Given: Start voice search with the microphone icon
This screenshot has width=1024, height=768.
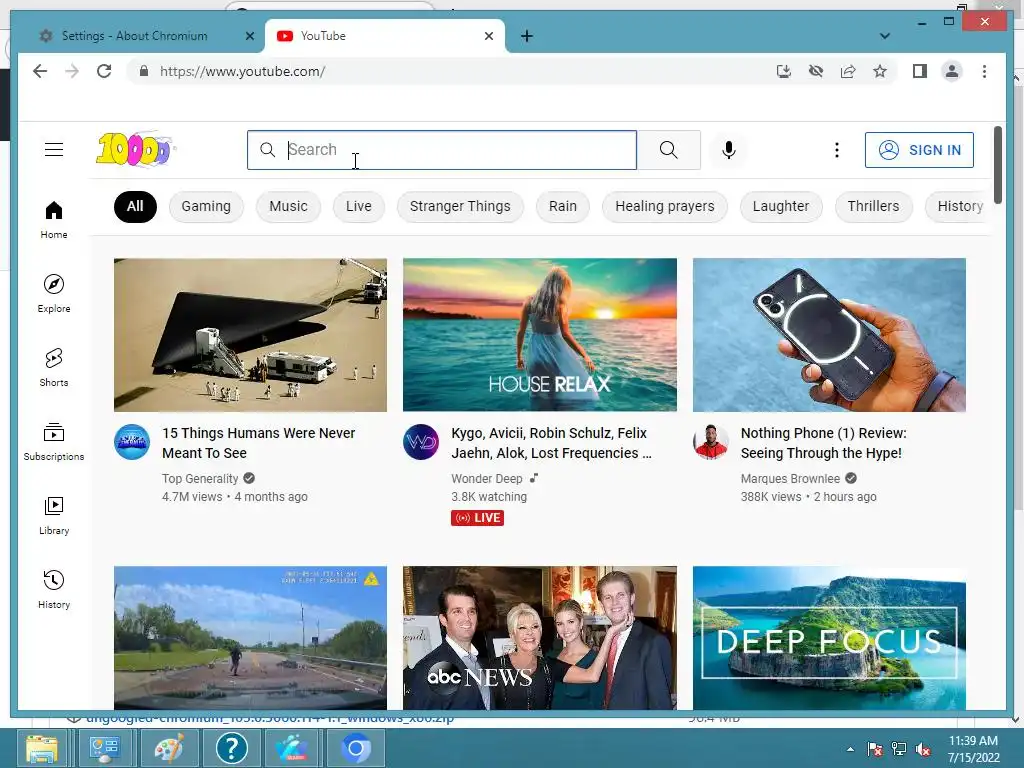Looking at the screenshot, I should (729, 150).
